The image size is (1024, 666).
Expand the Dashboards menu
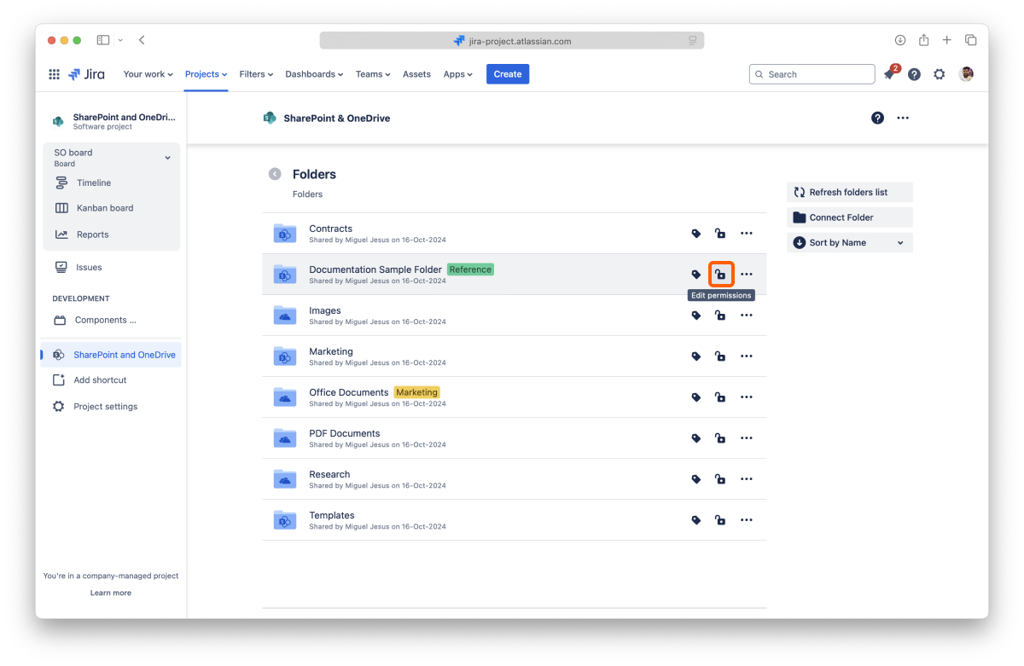314,74
